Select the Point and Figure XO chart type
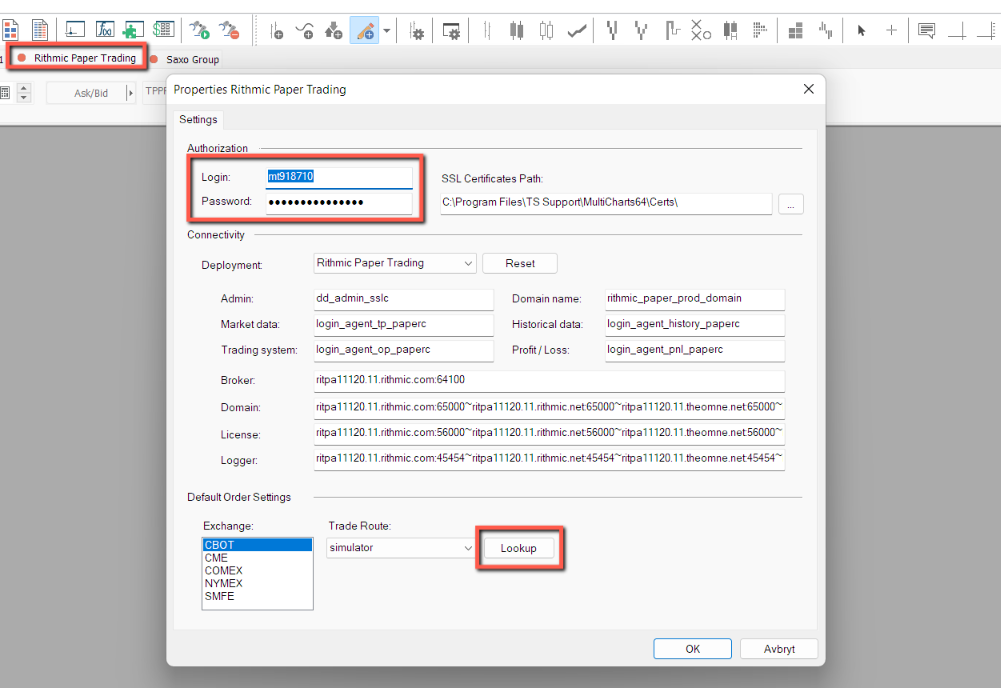1001x688 pixels. click(x=701, y=30)
